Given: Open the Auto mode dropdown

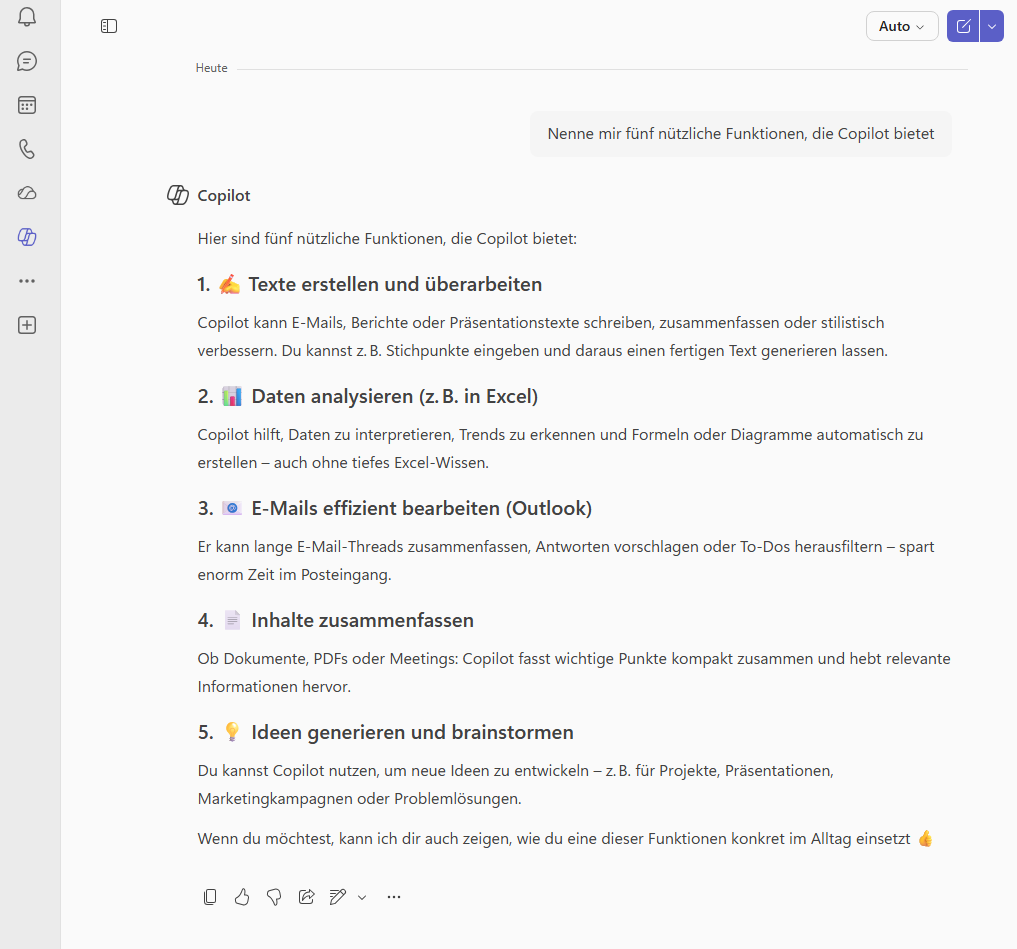Looking at the screenshot, I should (902, 26).
